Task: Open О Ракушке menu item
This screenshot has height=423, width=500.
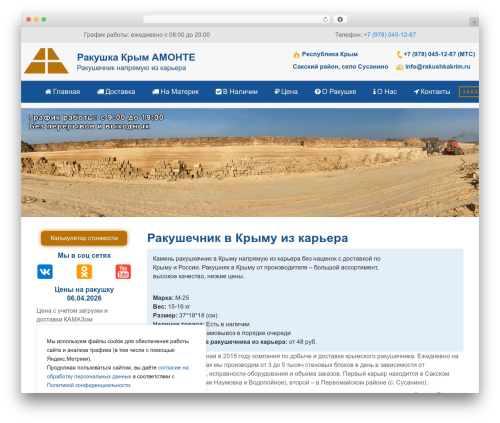Action: pos(335,92)
